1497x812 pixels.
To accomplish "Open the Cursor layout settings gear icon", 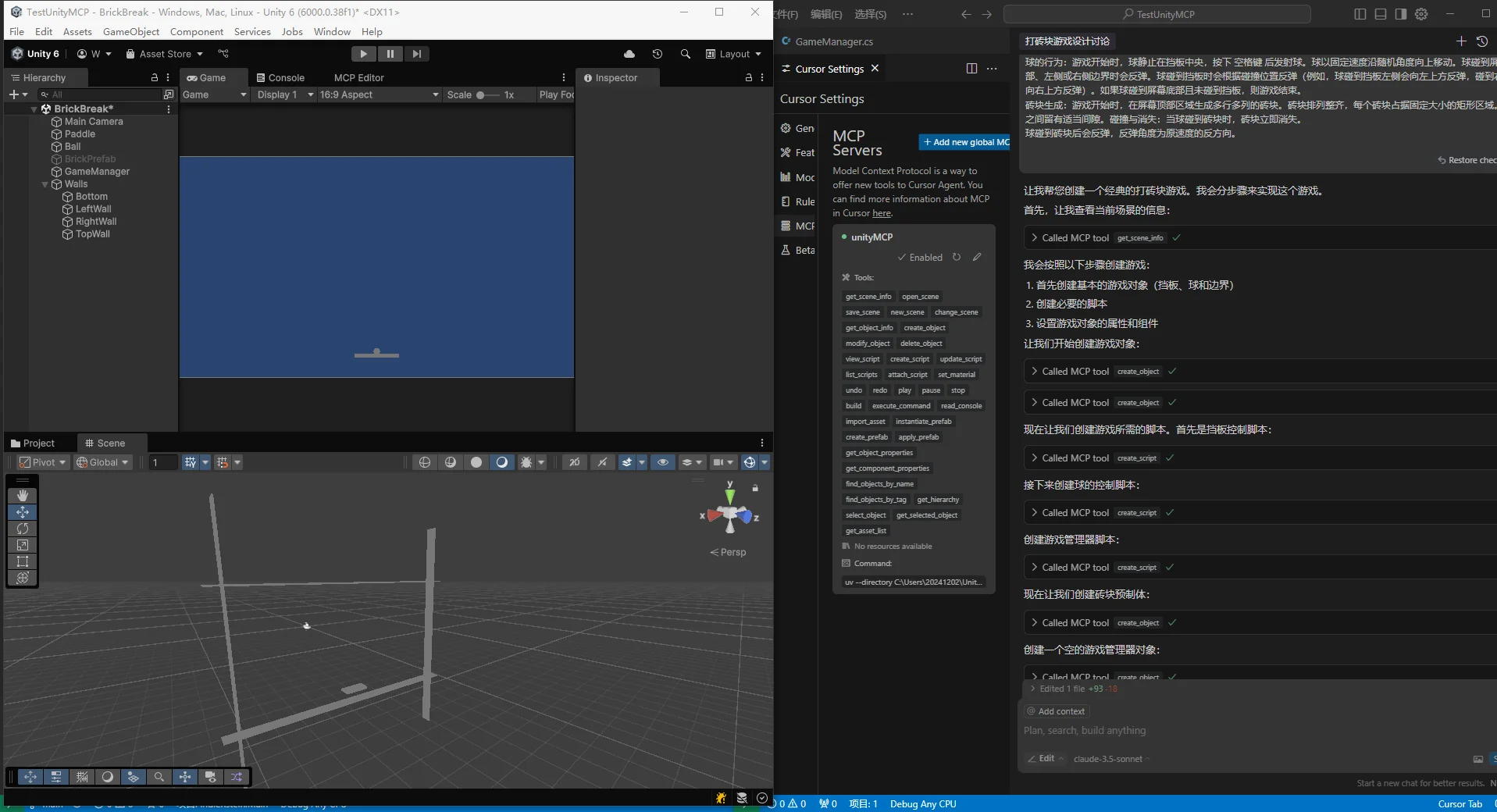I will [x=1421, y=14].
